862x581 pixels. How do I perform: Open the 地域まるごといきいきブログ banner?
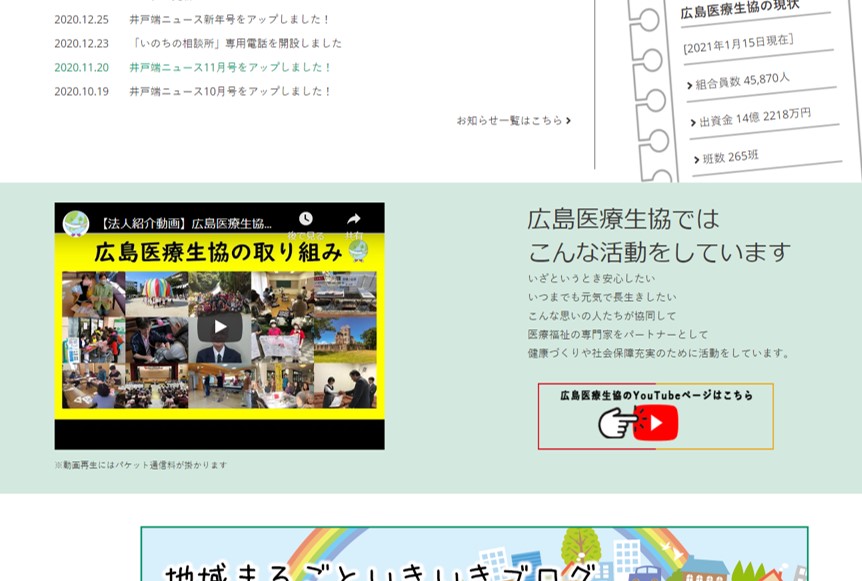coord(474,555)
